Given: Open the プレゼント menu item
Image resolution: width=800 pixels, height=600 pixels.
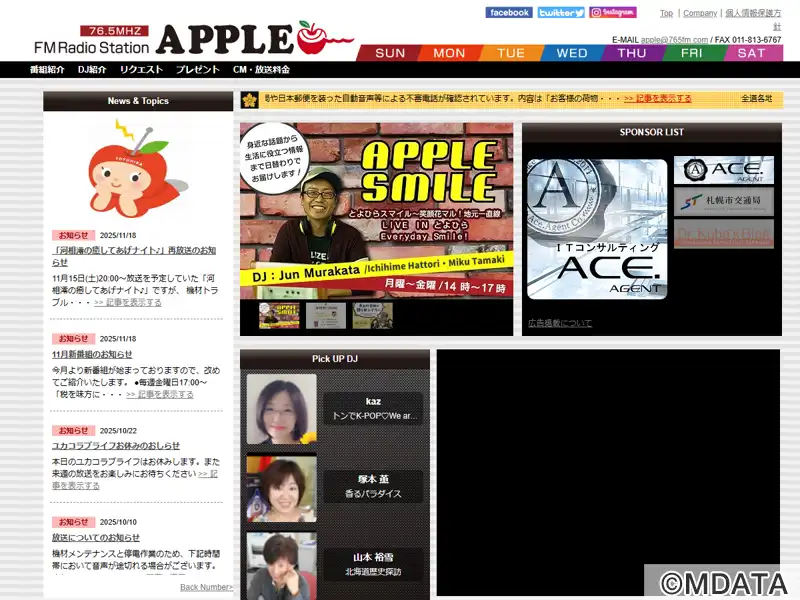Looking at the screenshot, I should (197, 69).
